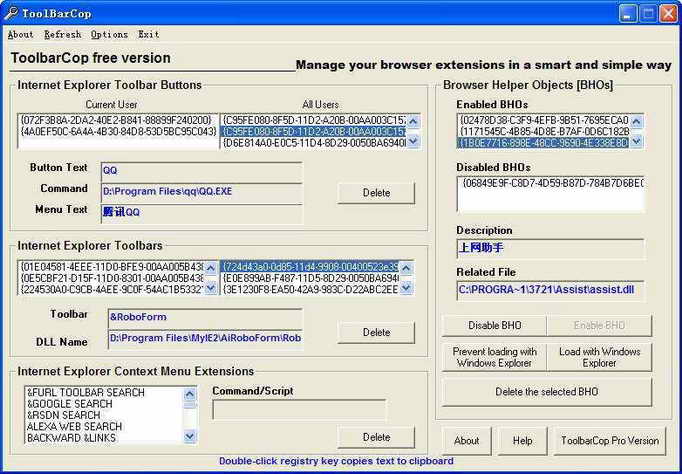The width and height of the screenshot is (682, 474).
Task: Click Load with Windows Explorer button
Action: pyautogui.click(x=599, y=357)
